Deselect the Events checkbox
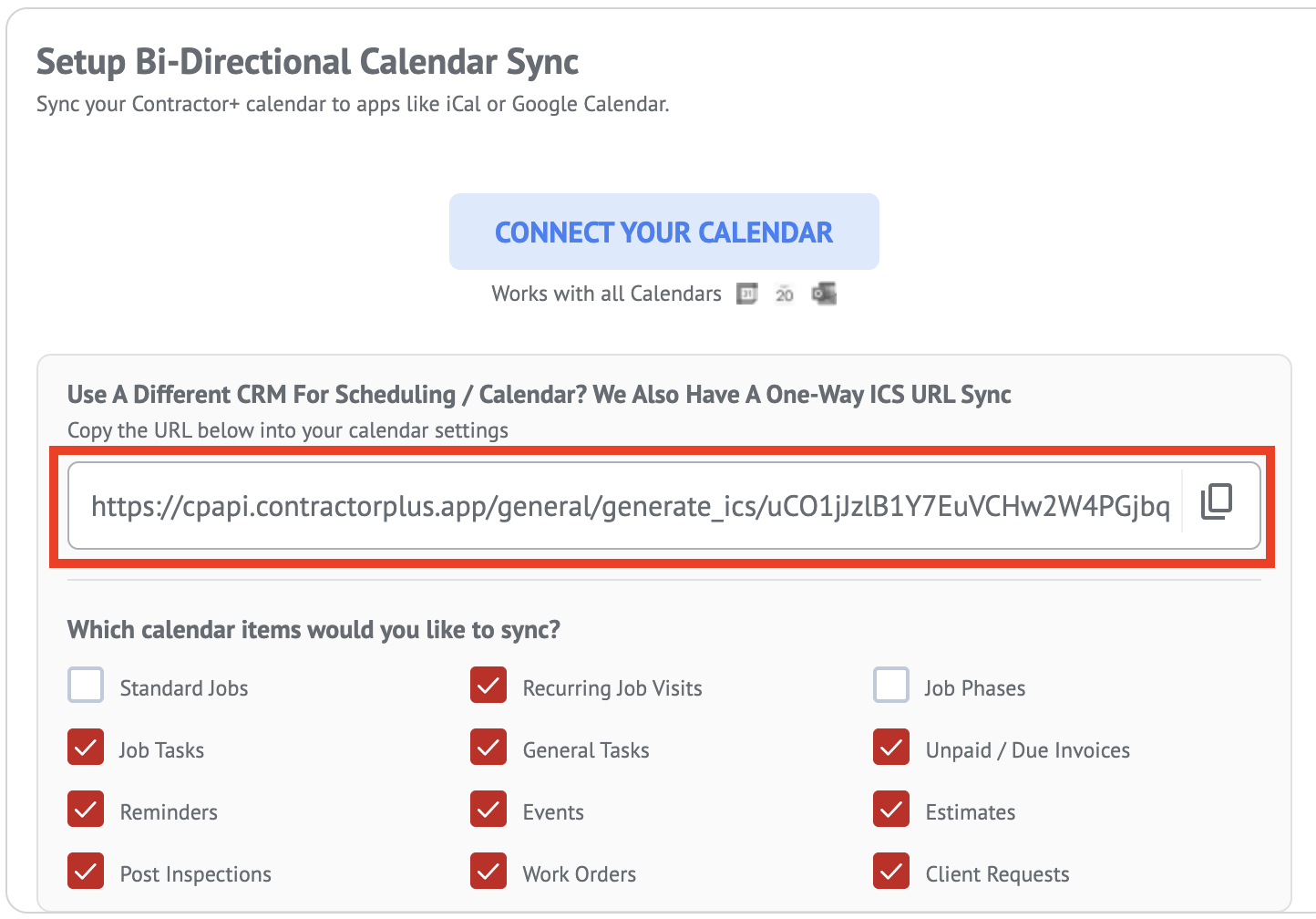Screen dimensions: 1316x919 (488, 810)
